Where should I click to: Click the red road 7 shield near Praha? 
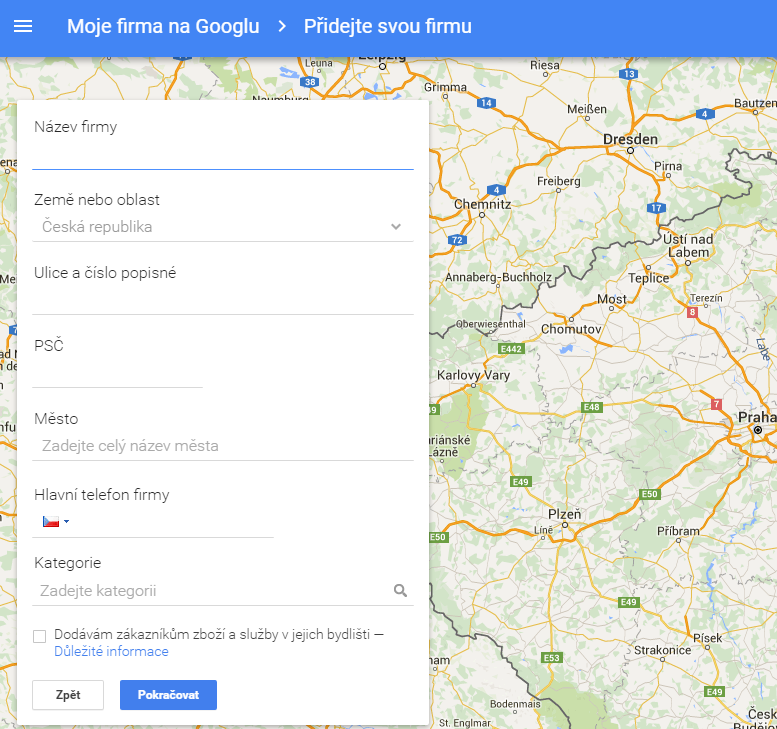pos(716,404)
